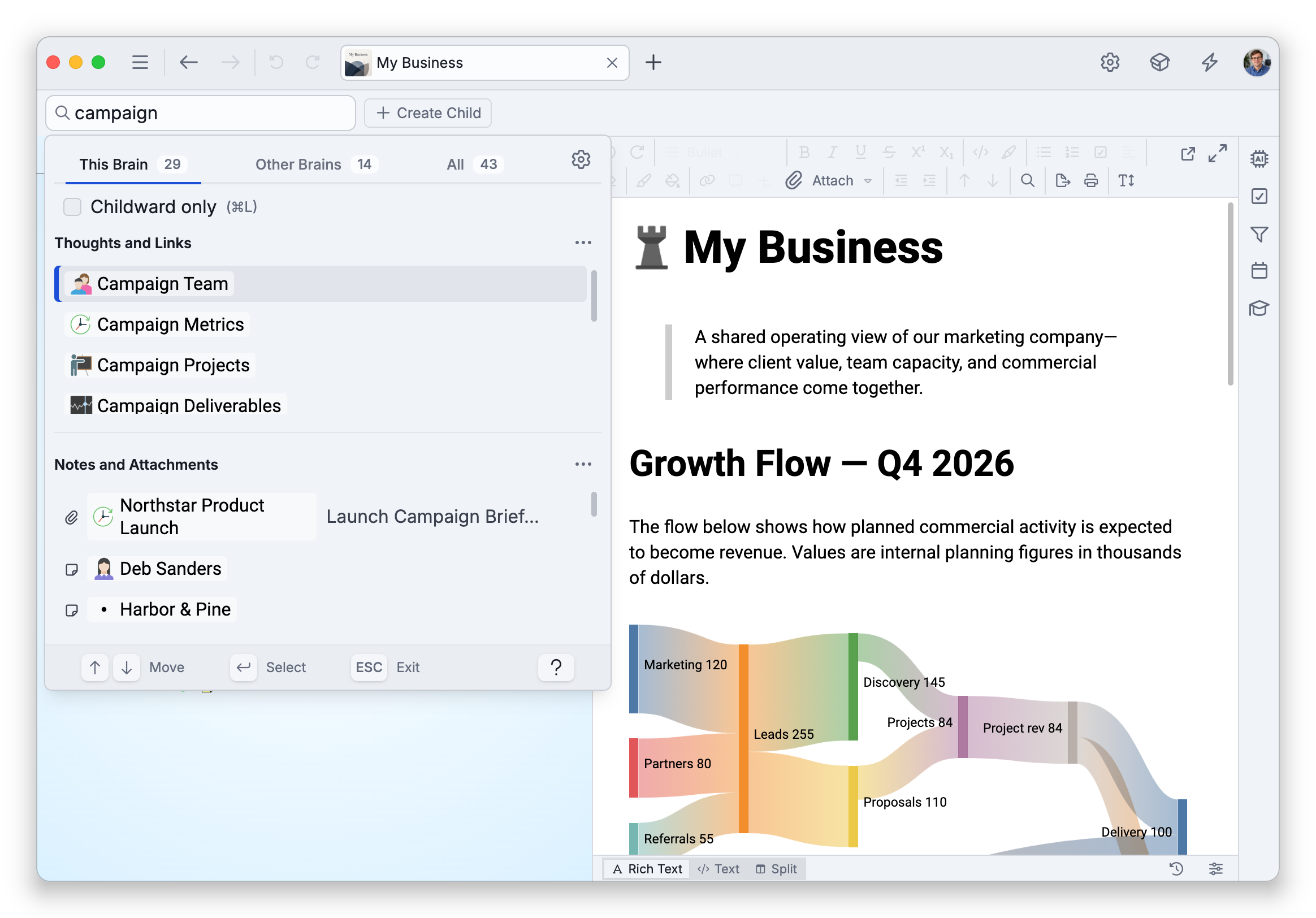
Task: Click the campaign search input field
Action: point(200,113)
